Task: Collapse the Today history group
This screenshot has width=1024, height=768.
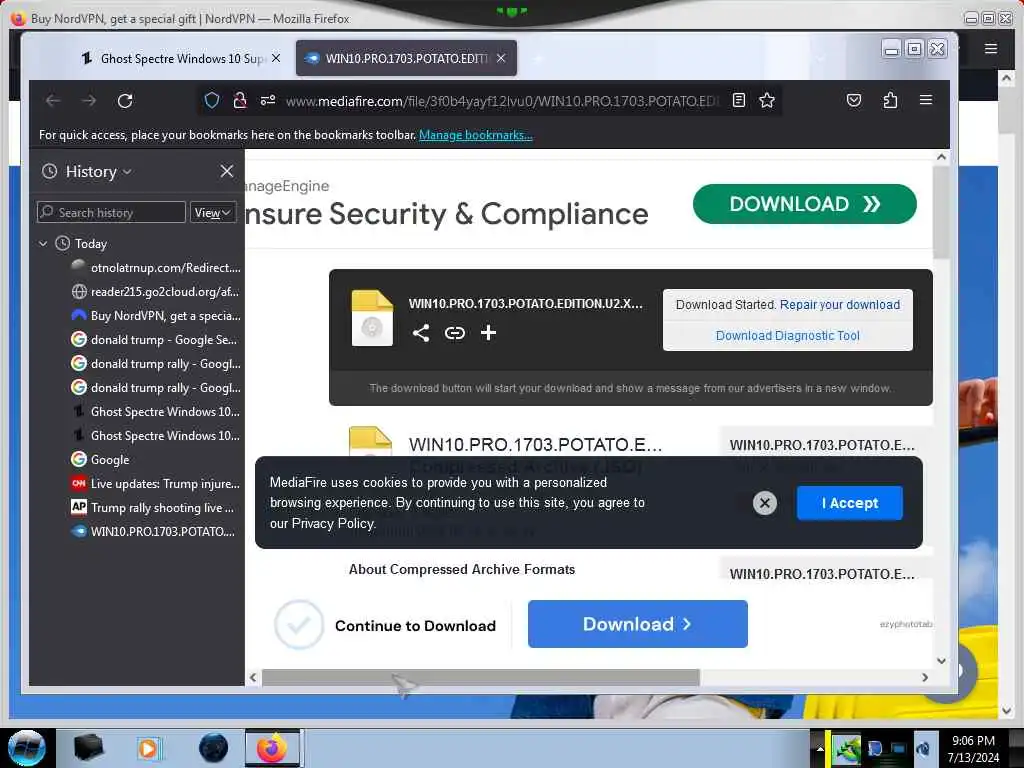Action: 43,244
